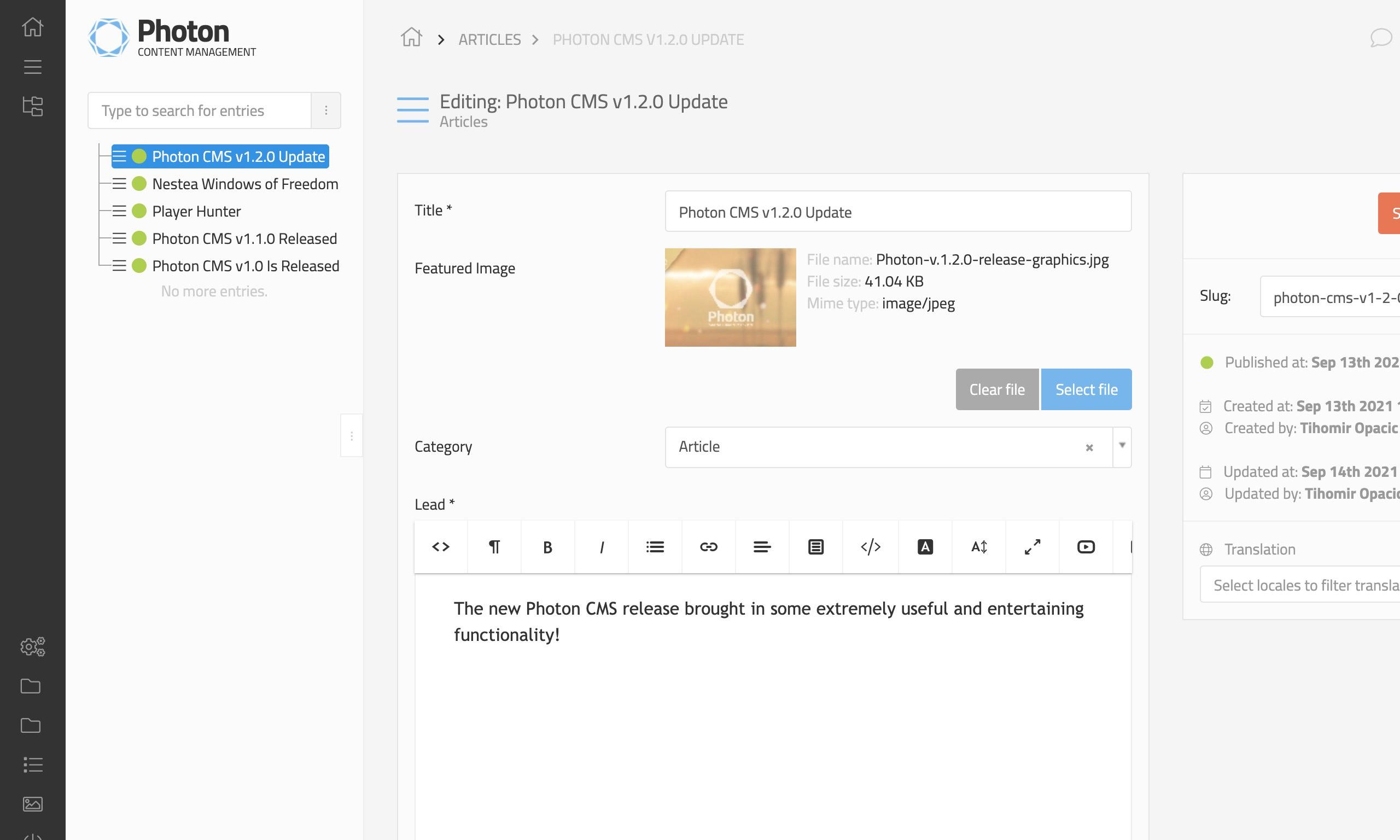Click the hyperlink insert icon
The height and width of the screenshot is (840, 1400).
click(709, 547)
